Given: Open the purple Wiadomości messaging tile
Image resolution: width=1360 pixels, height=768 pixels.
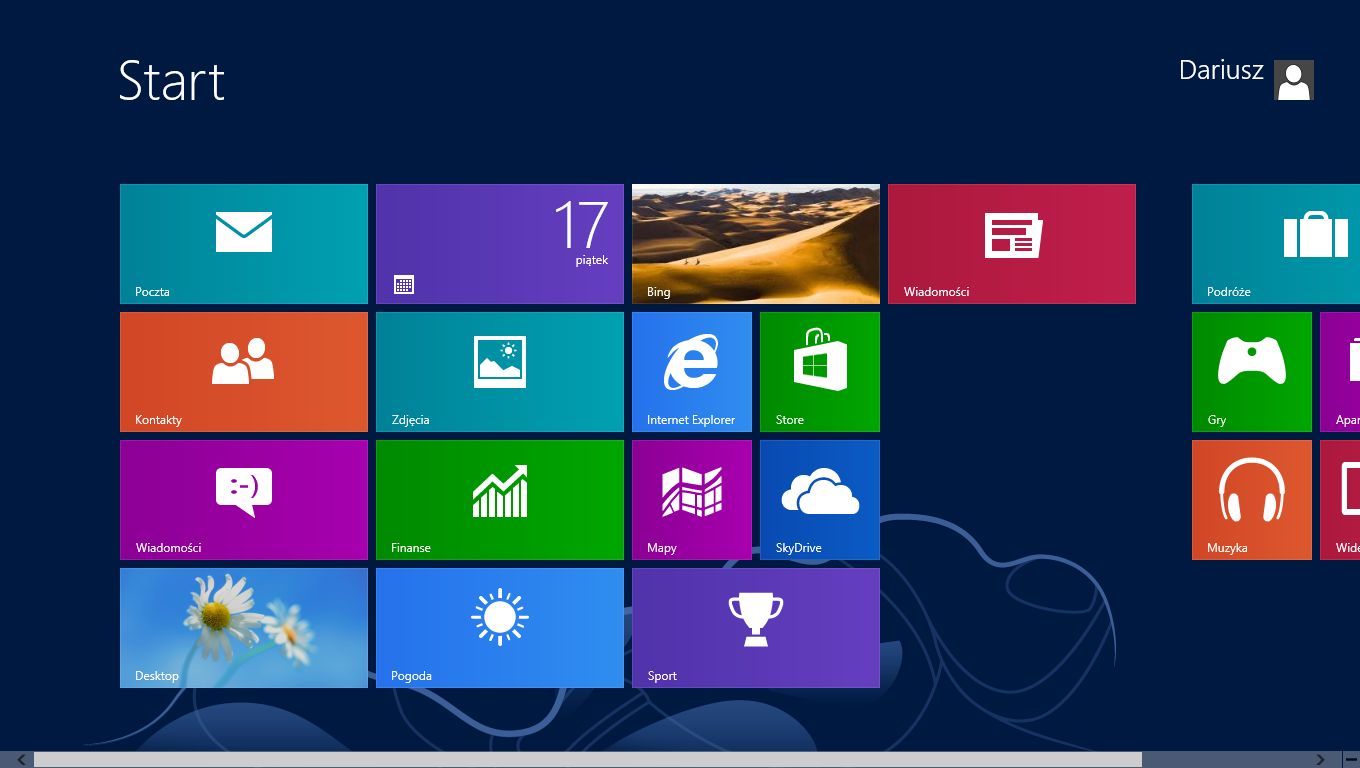Looking at the screenshot, I should click(x=244, y=500).
